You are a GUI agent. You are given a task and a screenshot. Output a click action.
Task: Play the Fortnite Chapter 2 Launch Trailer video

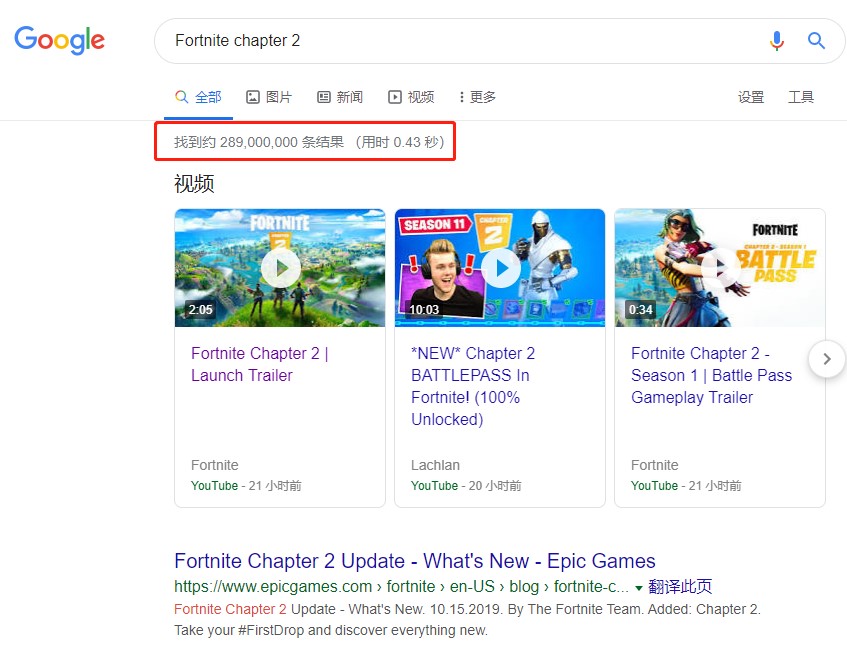(x=280, y=268)
